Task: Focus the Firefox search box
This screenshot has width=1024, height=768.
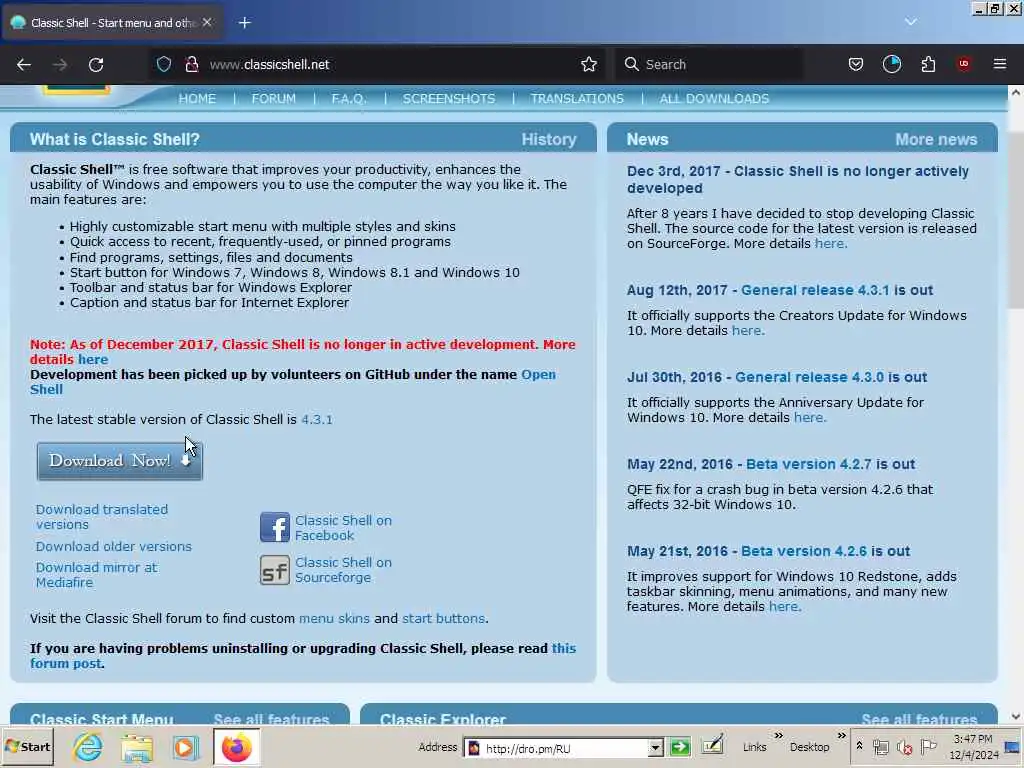Action: 709,64
